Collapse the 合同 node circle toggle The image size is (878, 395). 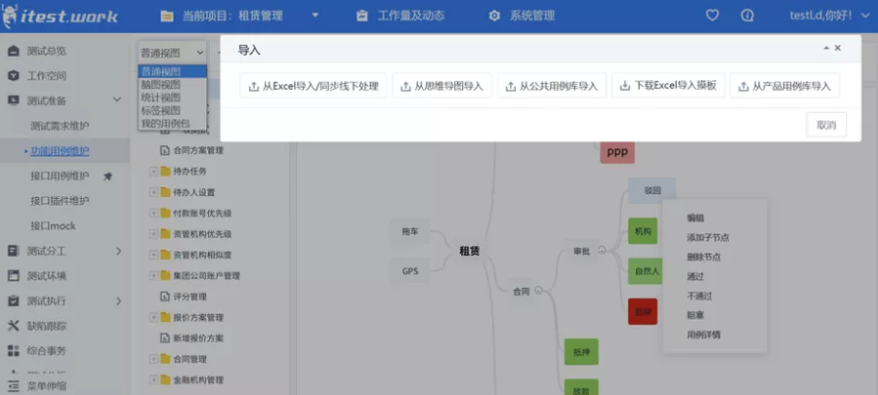(538, 290)
